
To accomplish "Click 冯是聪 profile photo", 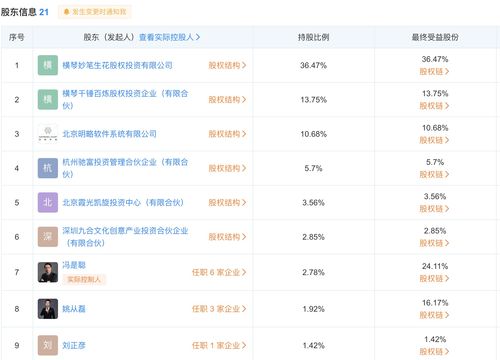I will point(48,272).
